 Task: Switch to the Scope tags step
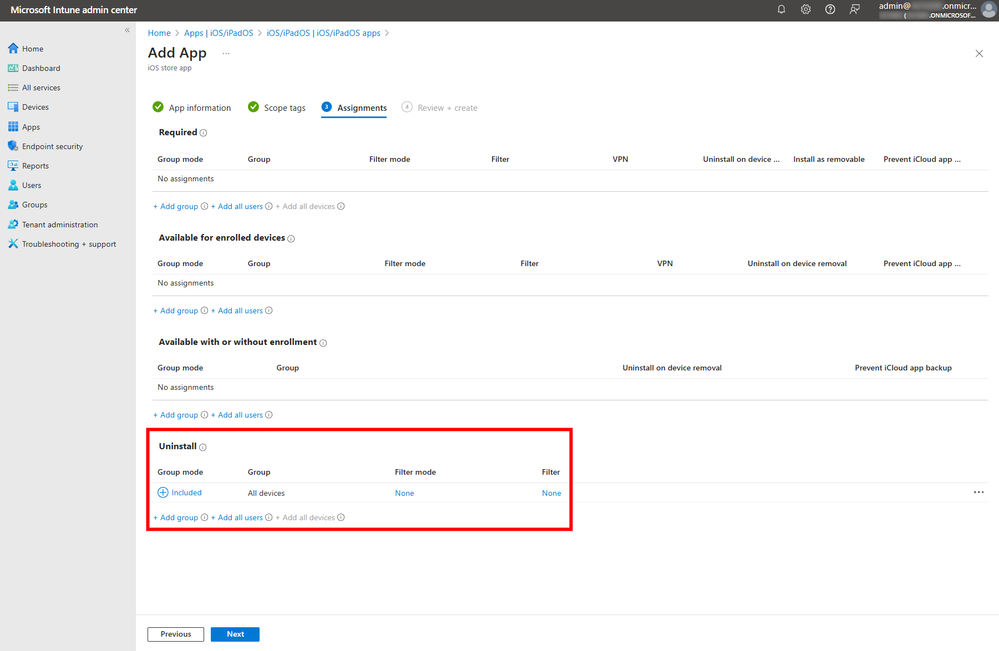277,108
